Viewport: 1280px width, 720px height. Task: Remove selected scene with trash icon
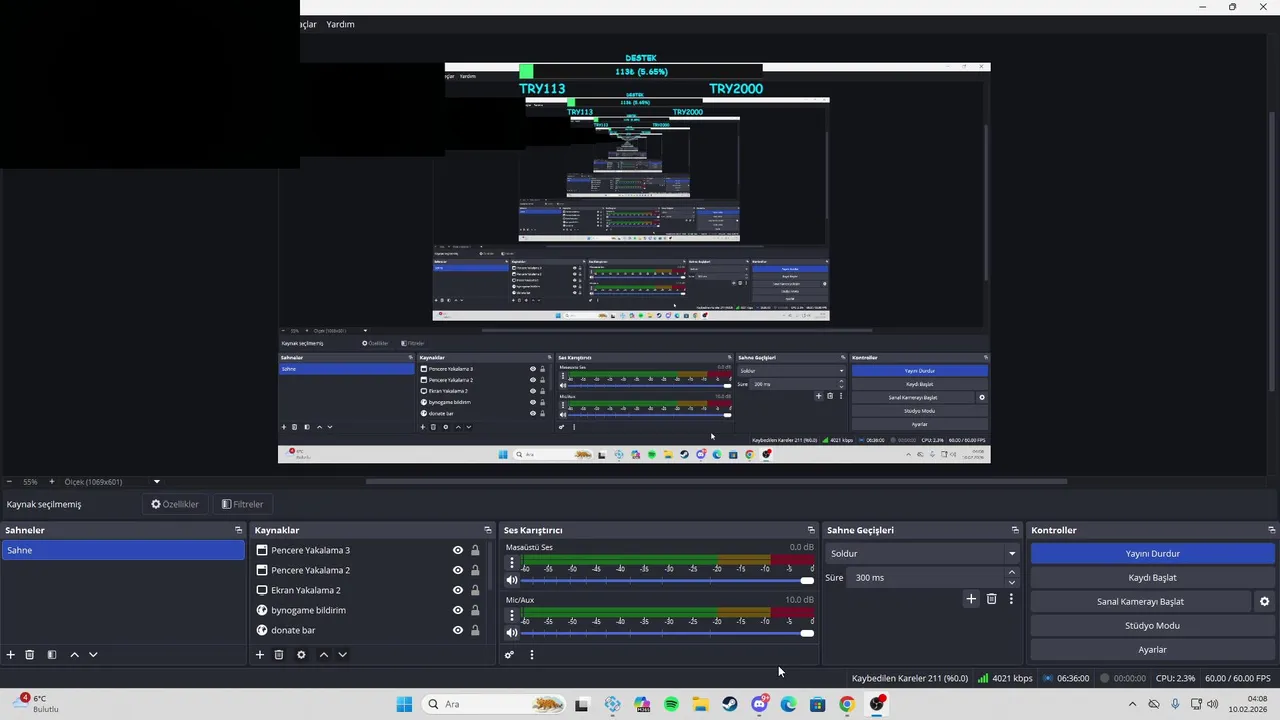(x=30, y=655)
